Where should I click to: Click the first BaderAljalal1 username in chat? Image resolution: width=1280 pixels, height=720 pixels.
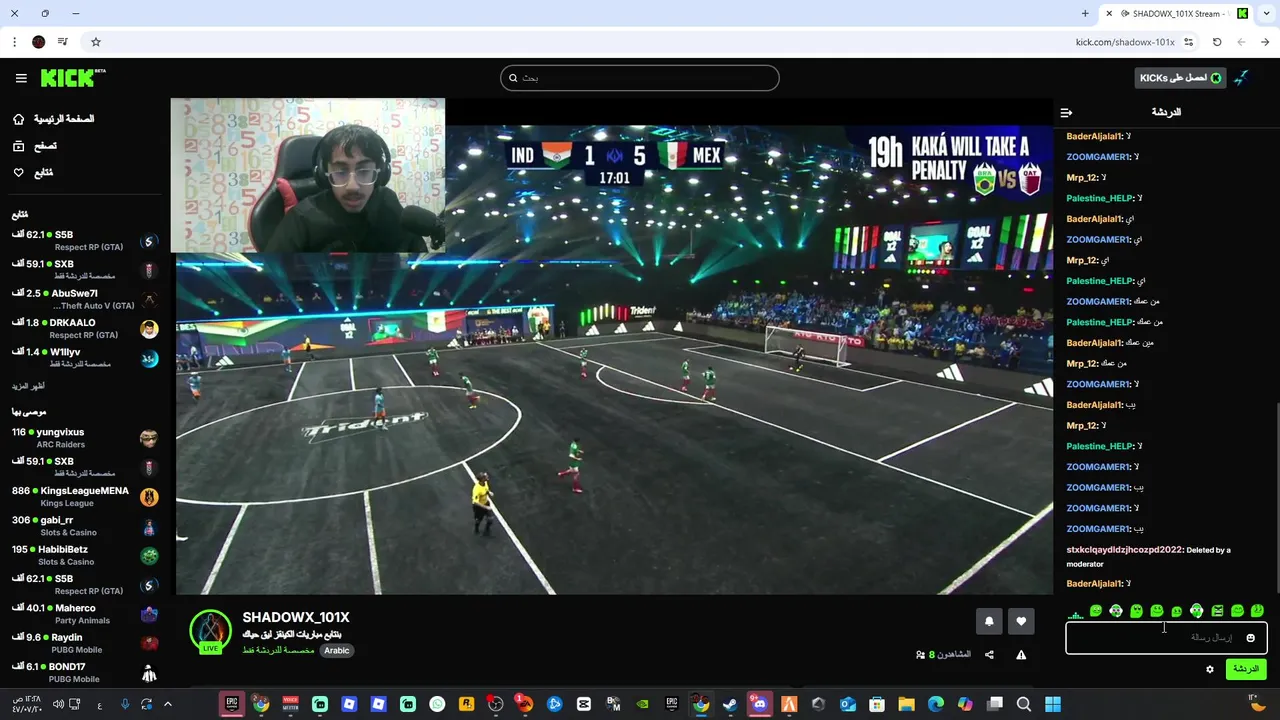[1094, 136]
